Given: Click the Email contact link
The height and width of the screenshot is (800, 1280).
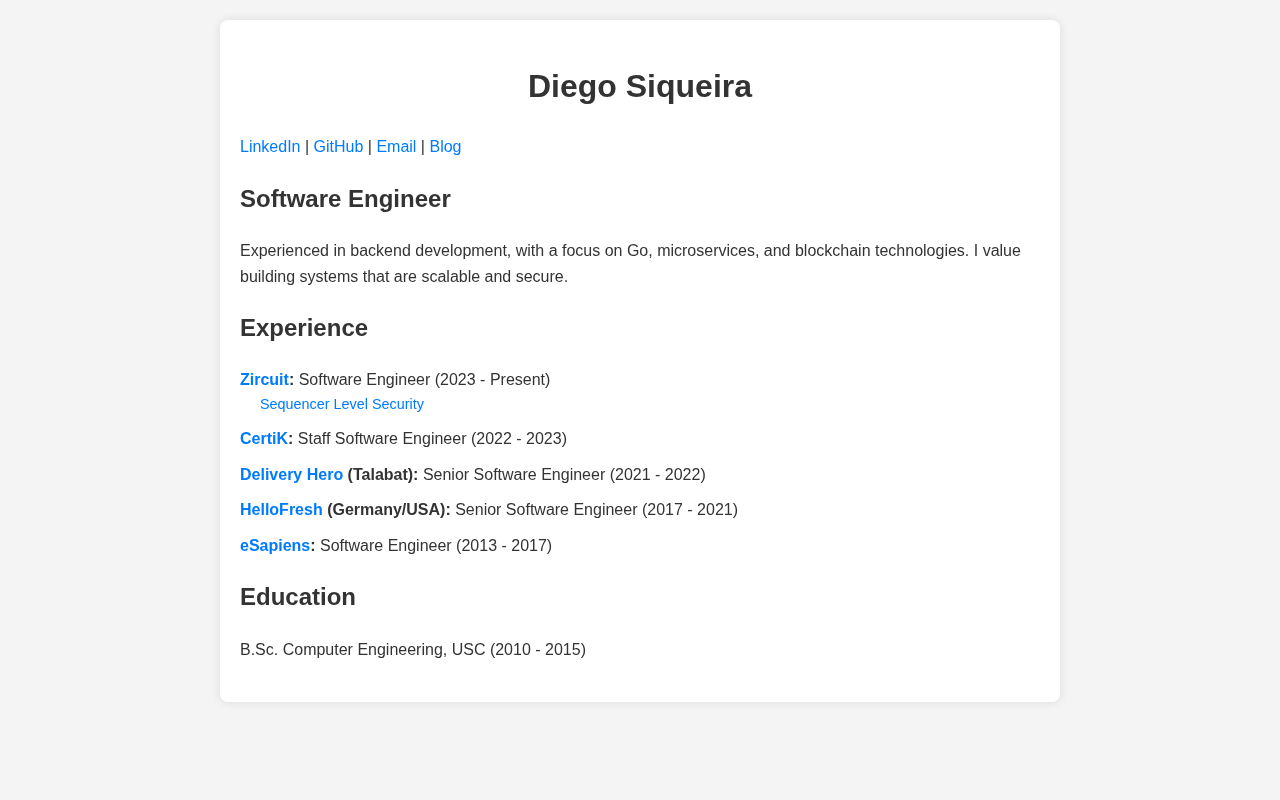Looking at the screenshot, I should (396, 147).
